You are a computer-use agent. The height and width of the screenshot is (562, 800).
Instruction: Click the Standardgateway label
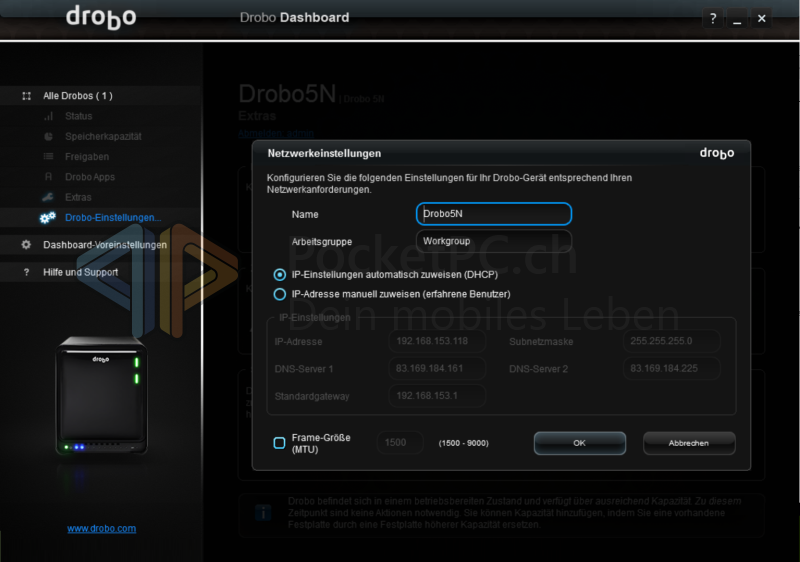[312, 396]
